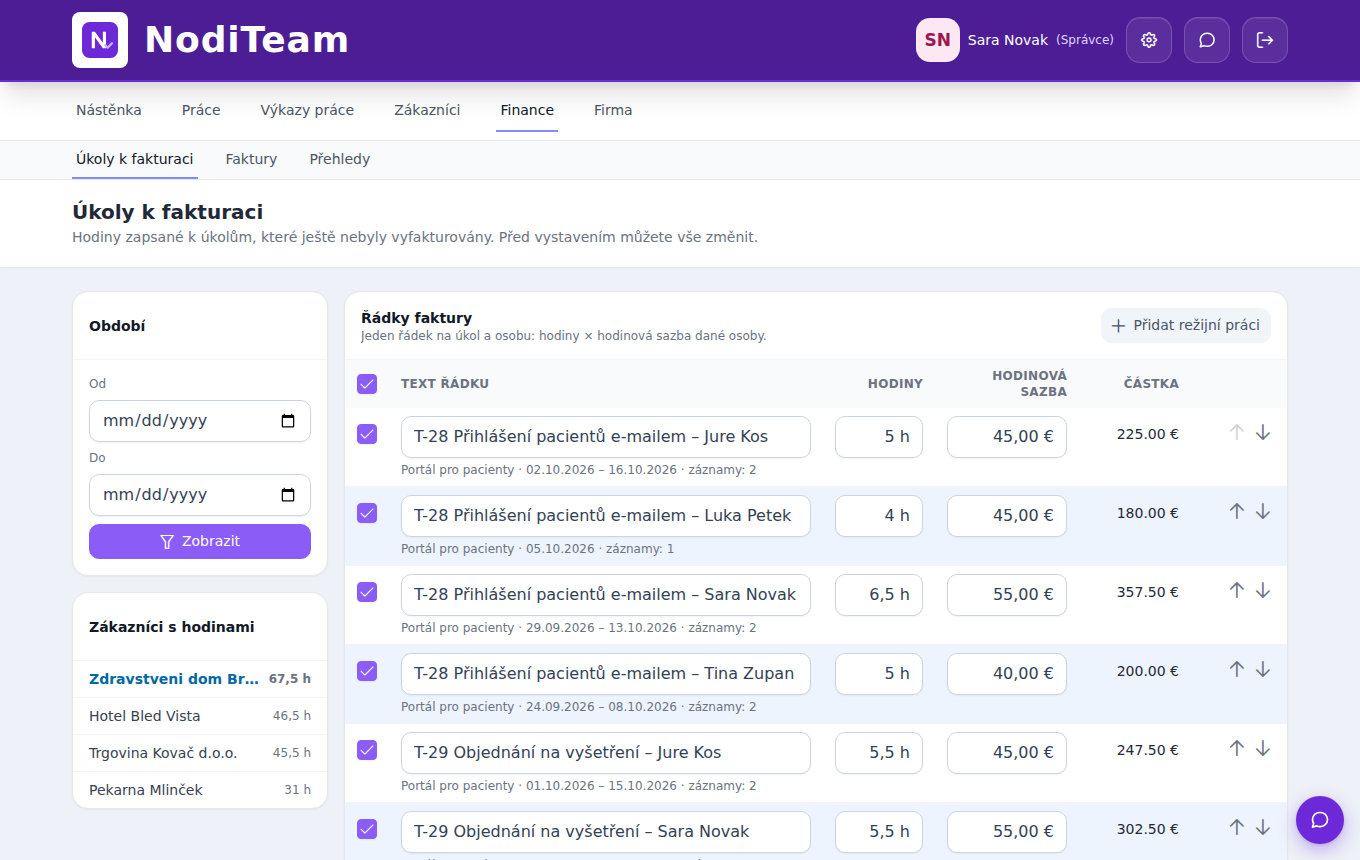Uncheck the Tina Zupan row checkbox
Image resolution: width=1360 pixels, height=860 pixels.
(367, 671)
